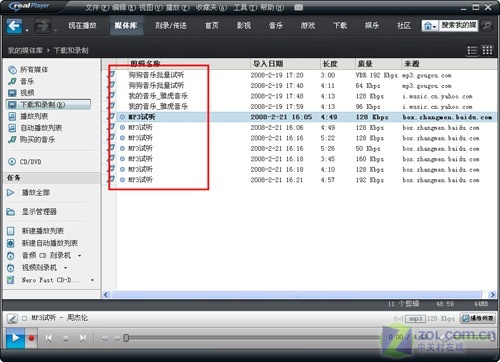Click the search my library input field
The width and height of the screenshot is (500, 362).
coord(459,26)
